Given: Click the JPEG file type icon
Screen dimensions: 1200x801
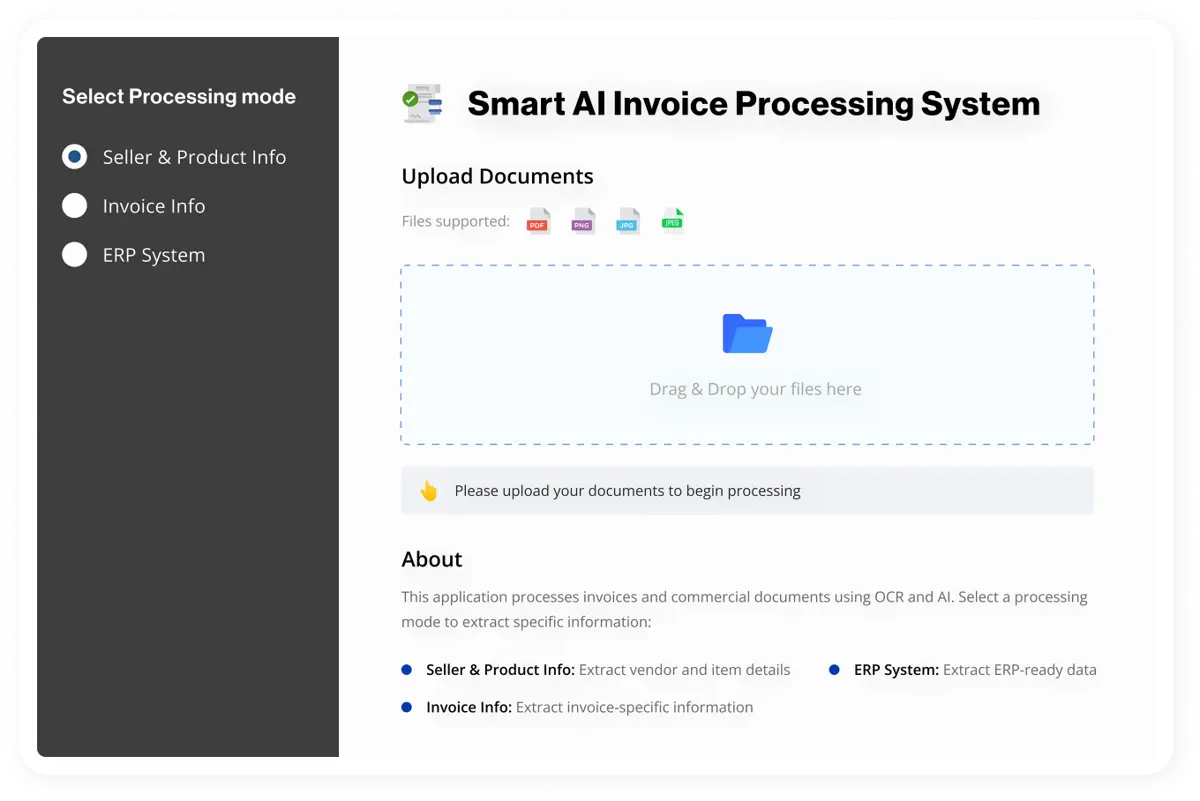Looking at the screenshot, I should pyautogui.click(x=672, y=219).
